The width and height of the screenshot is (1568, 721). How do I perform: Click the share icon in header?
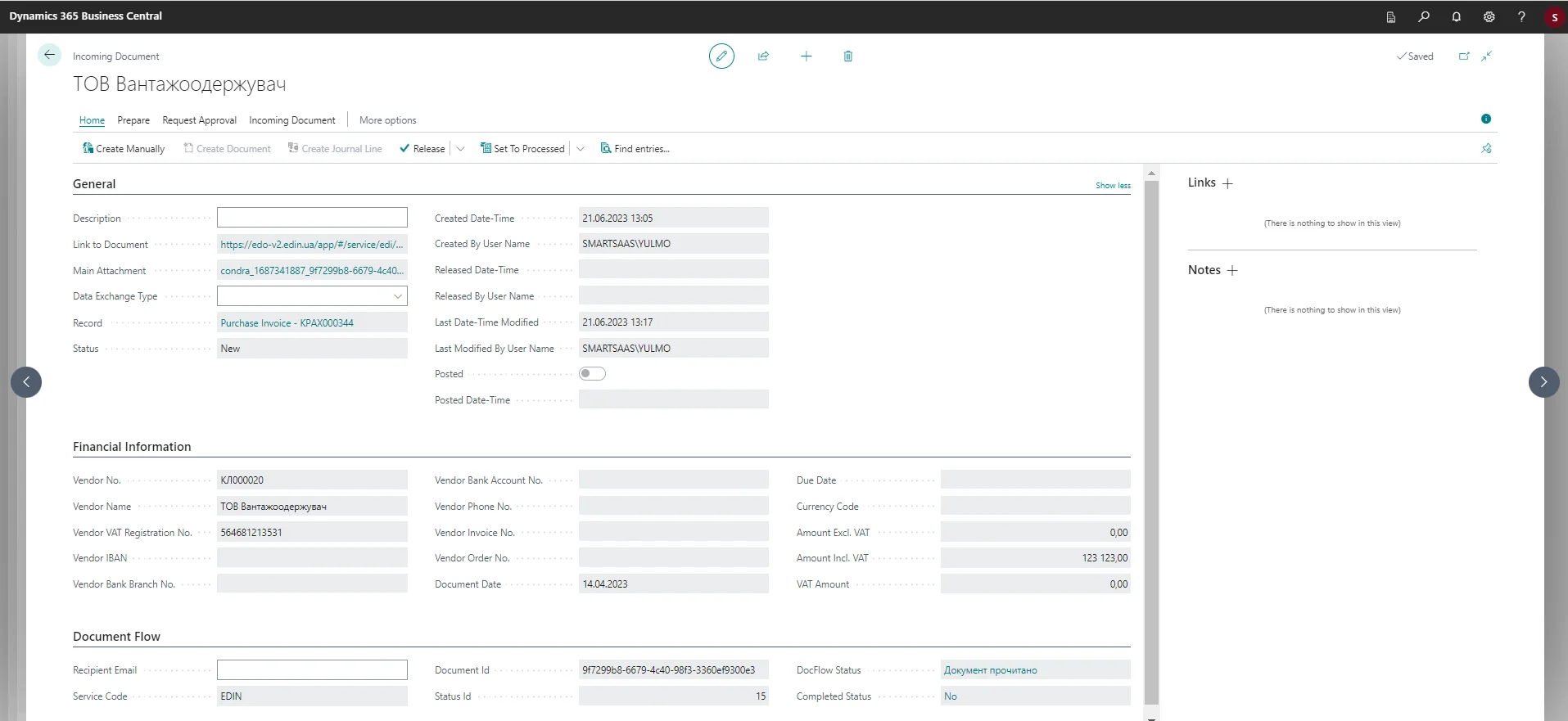pos(763,56)
